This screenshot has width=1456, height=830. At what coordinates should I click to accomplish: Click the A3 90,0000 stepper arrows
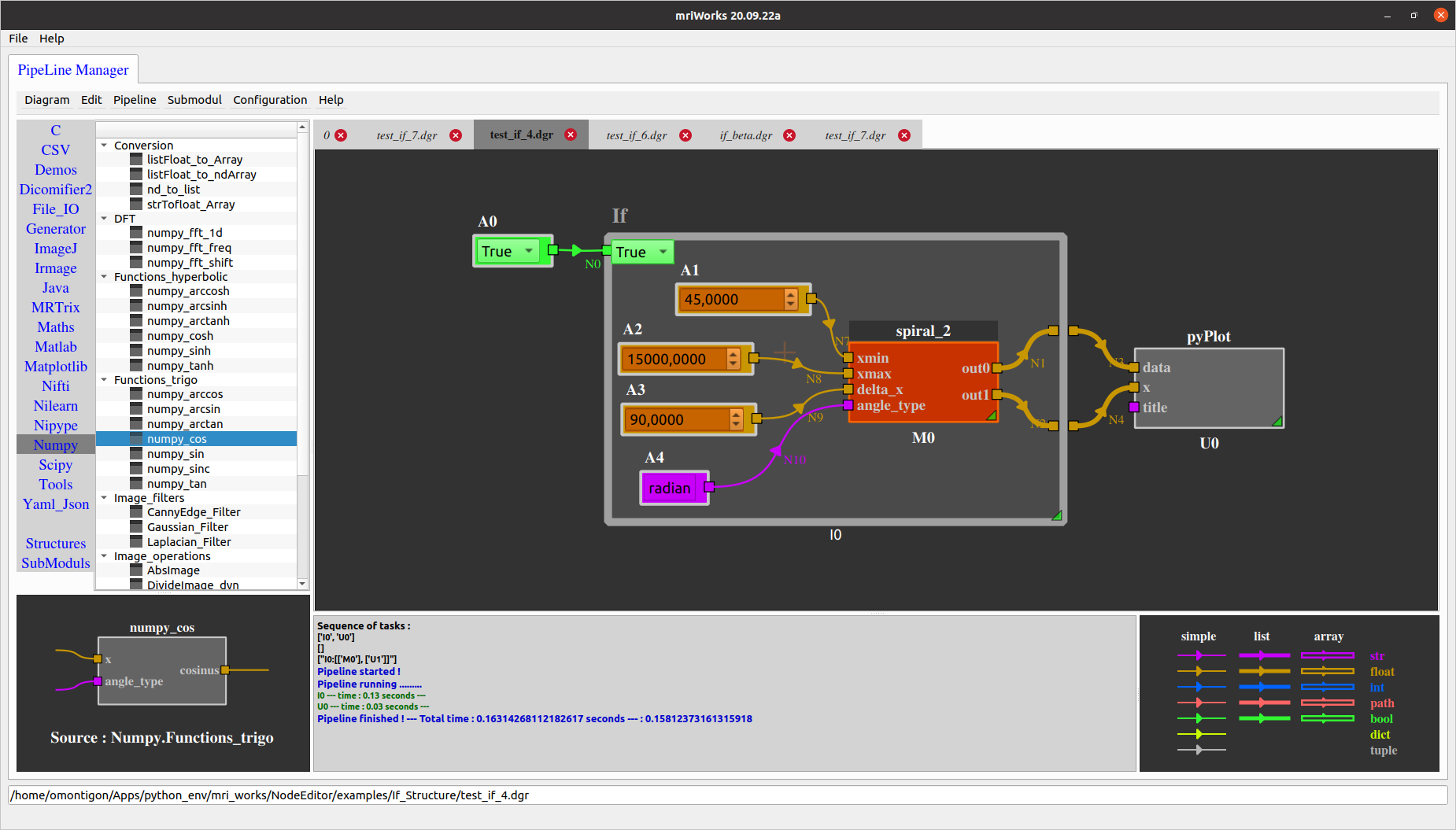pyautogui.click(x=736, y=419)
